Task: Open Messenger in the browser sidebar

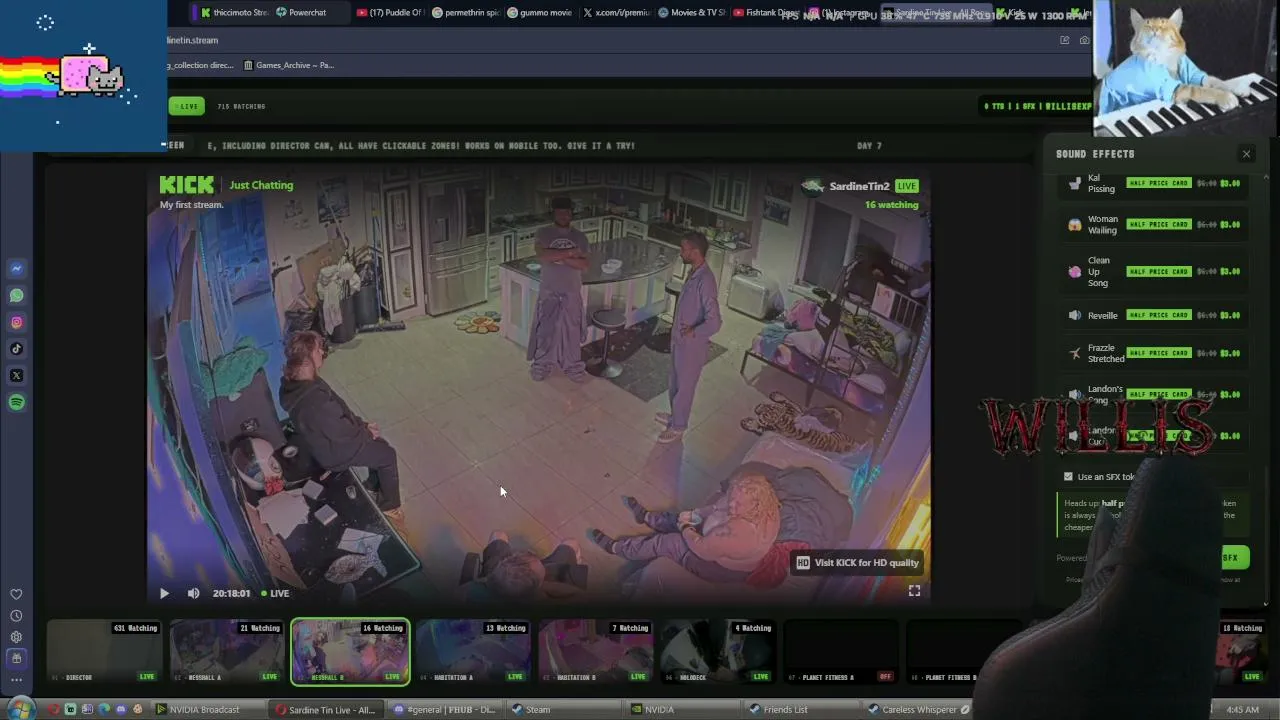Action: [16, 268]
